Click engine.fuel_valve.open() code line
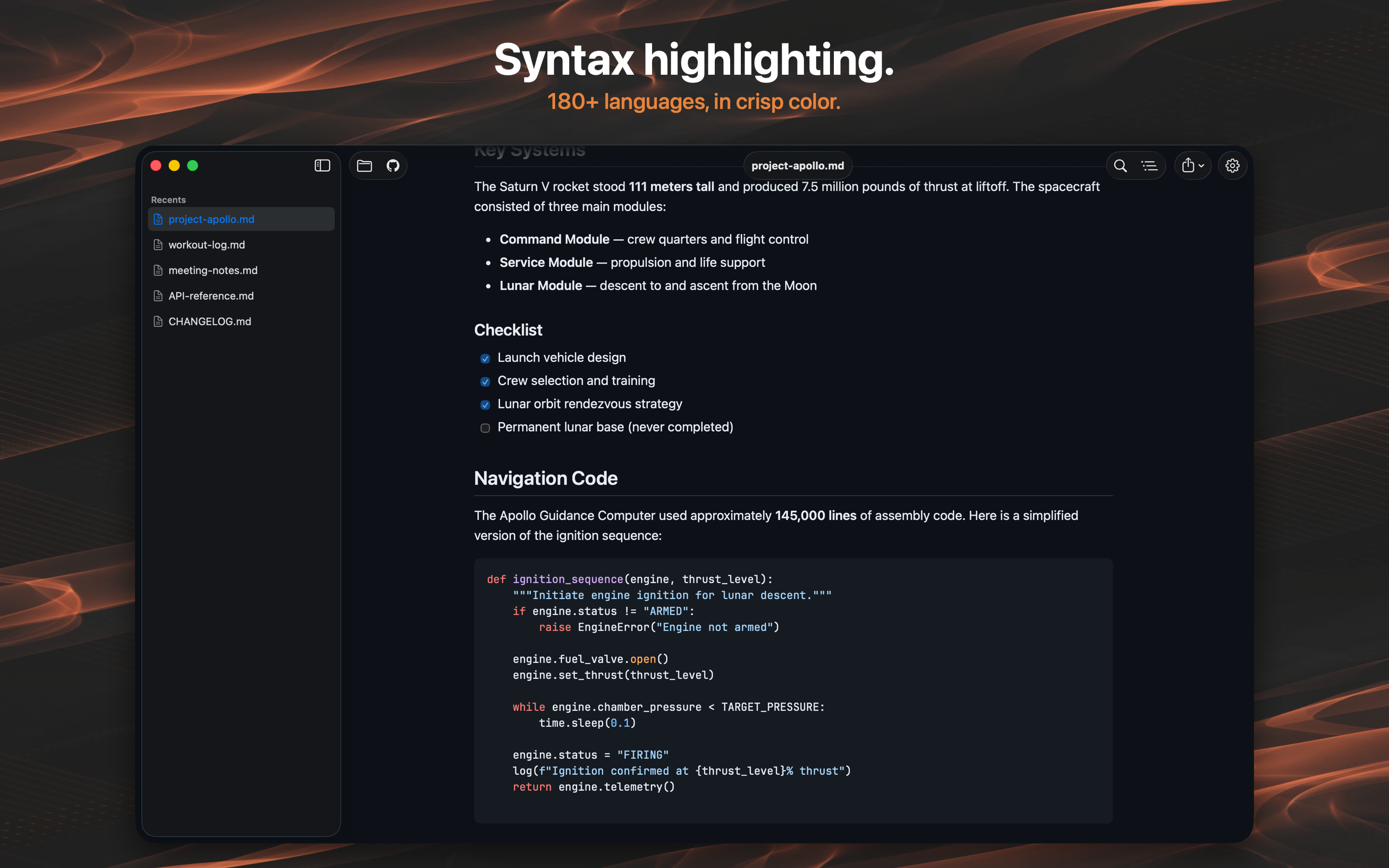 591,659
